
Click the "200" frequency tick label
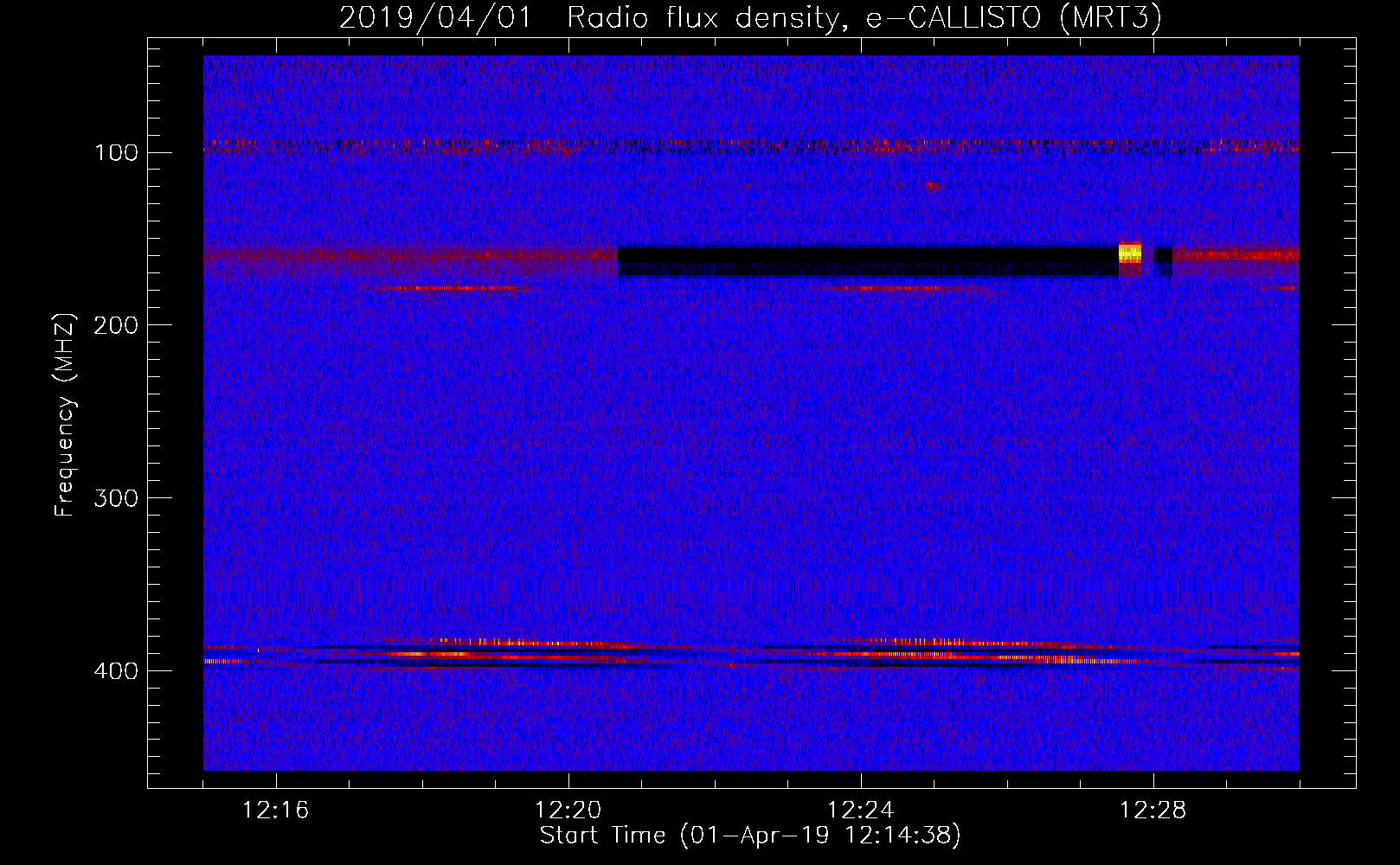[x=117, y=325]
